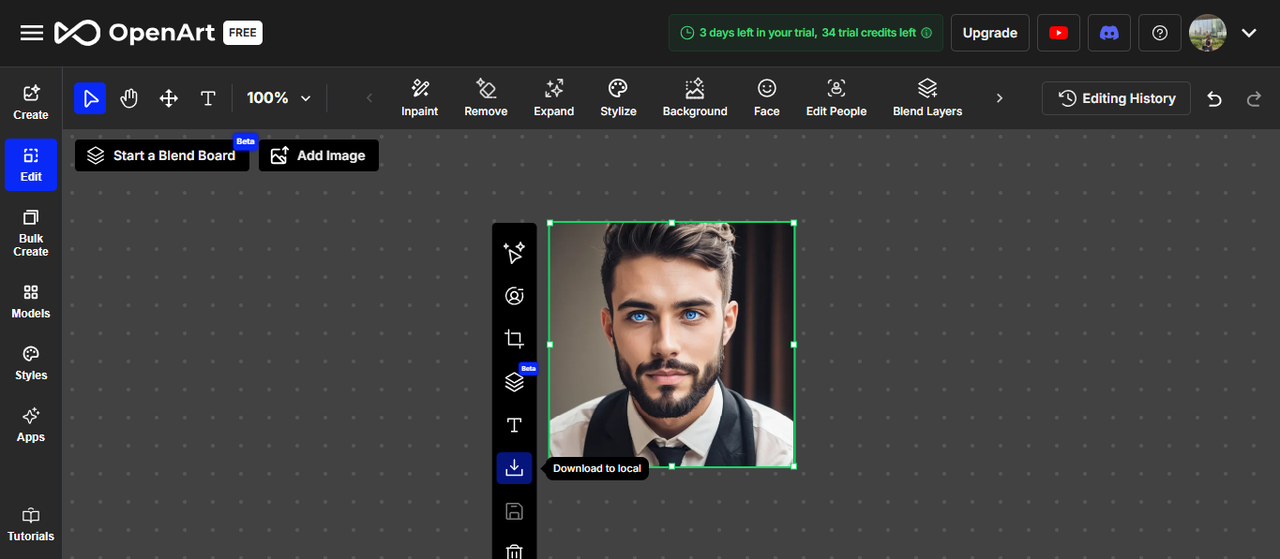Viewport: 1280px width, 559px height.
Task: Choose the Blend Layers tool
Action: coord(927,98)
